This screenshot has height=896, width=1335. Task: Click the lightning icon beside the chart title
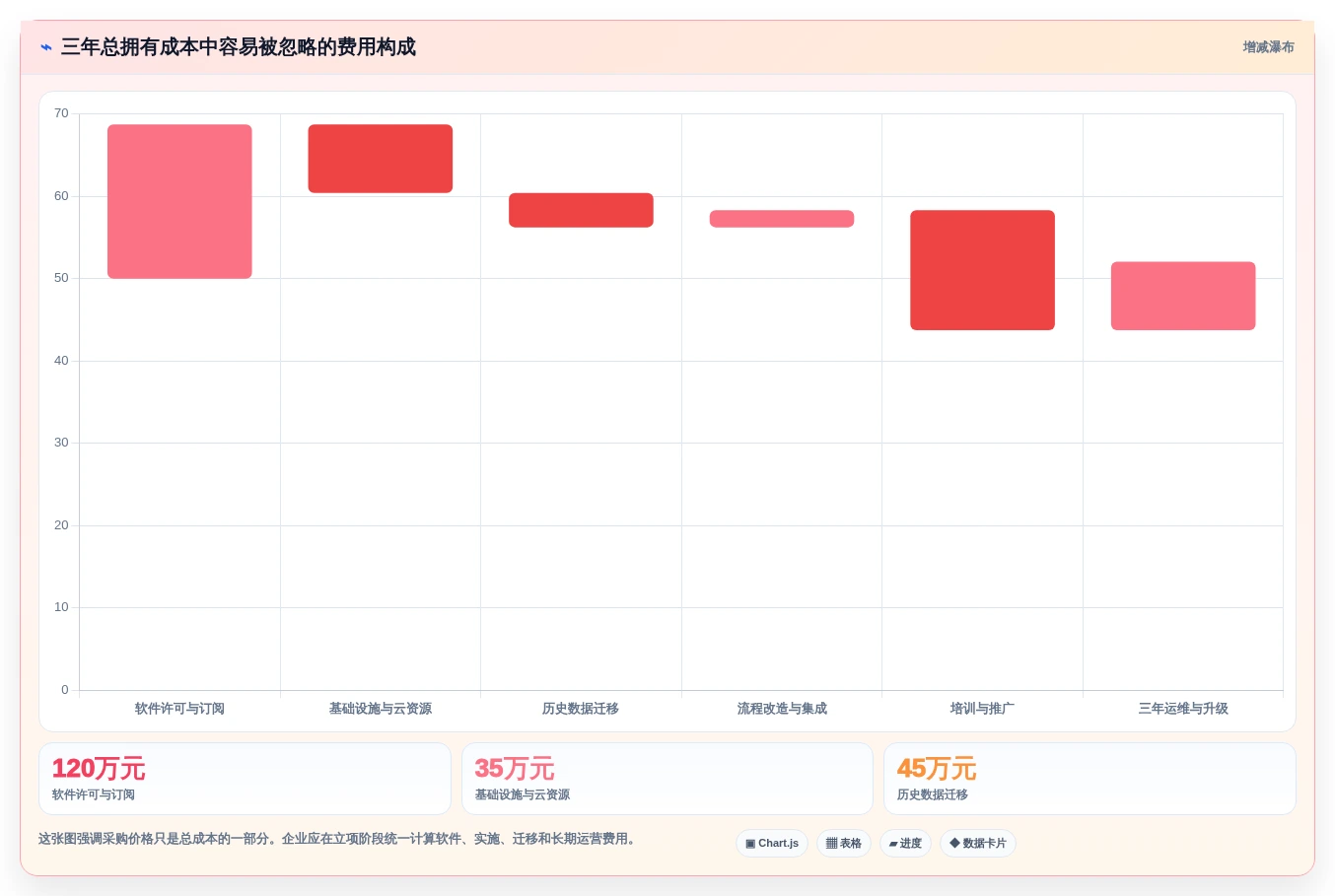46,47
